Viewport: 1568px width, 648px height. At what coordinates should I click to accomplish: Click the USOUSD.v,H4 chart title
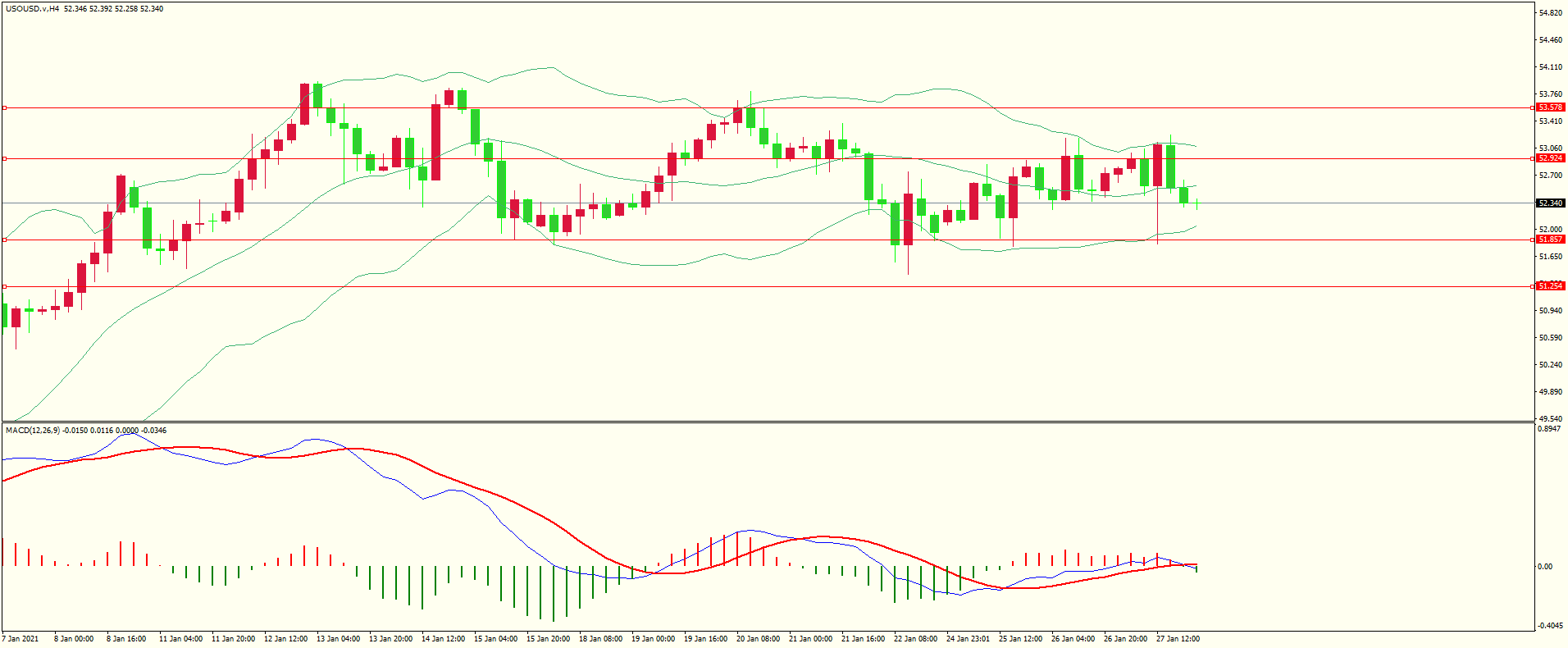click(x=32, y=9)
